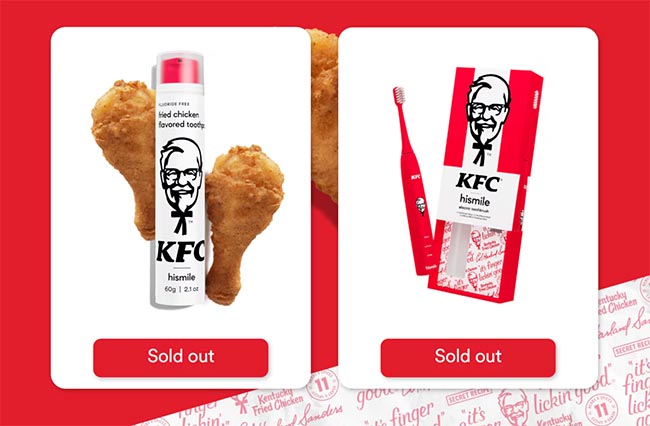Tap the hismile text on the toothbrush box
The width and height of the screenshot is (650, 426).
(475, 201)
